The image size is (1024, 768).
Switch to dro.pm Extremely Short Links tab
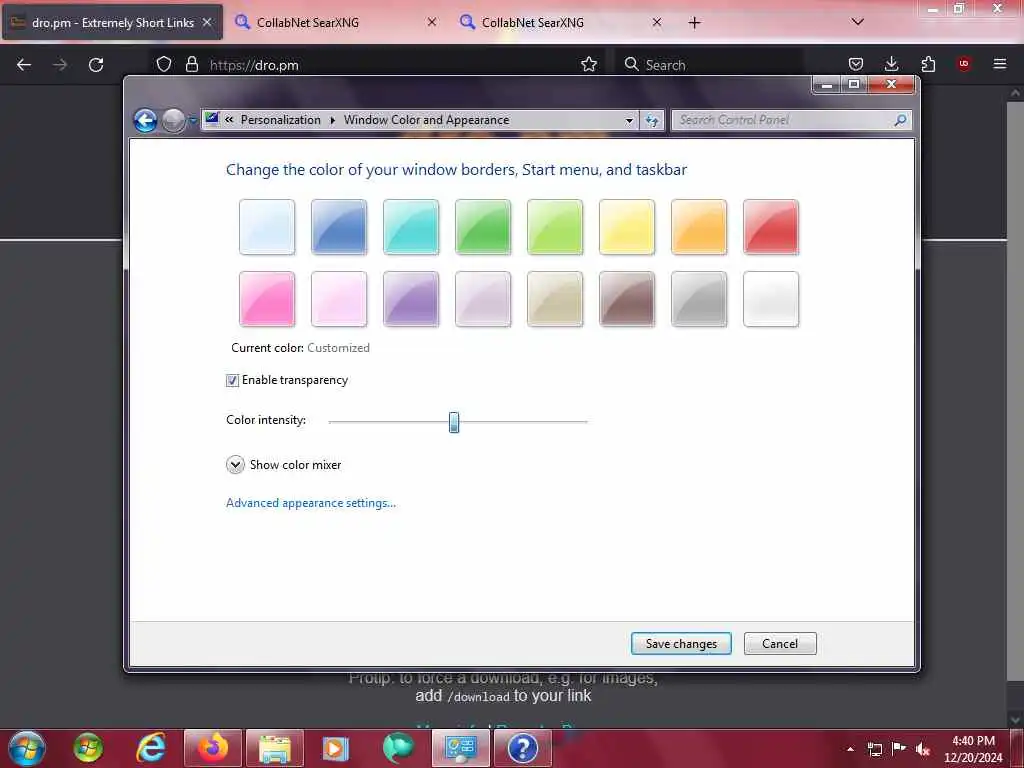pyautogui.click(x=112, y=22)
